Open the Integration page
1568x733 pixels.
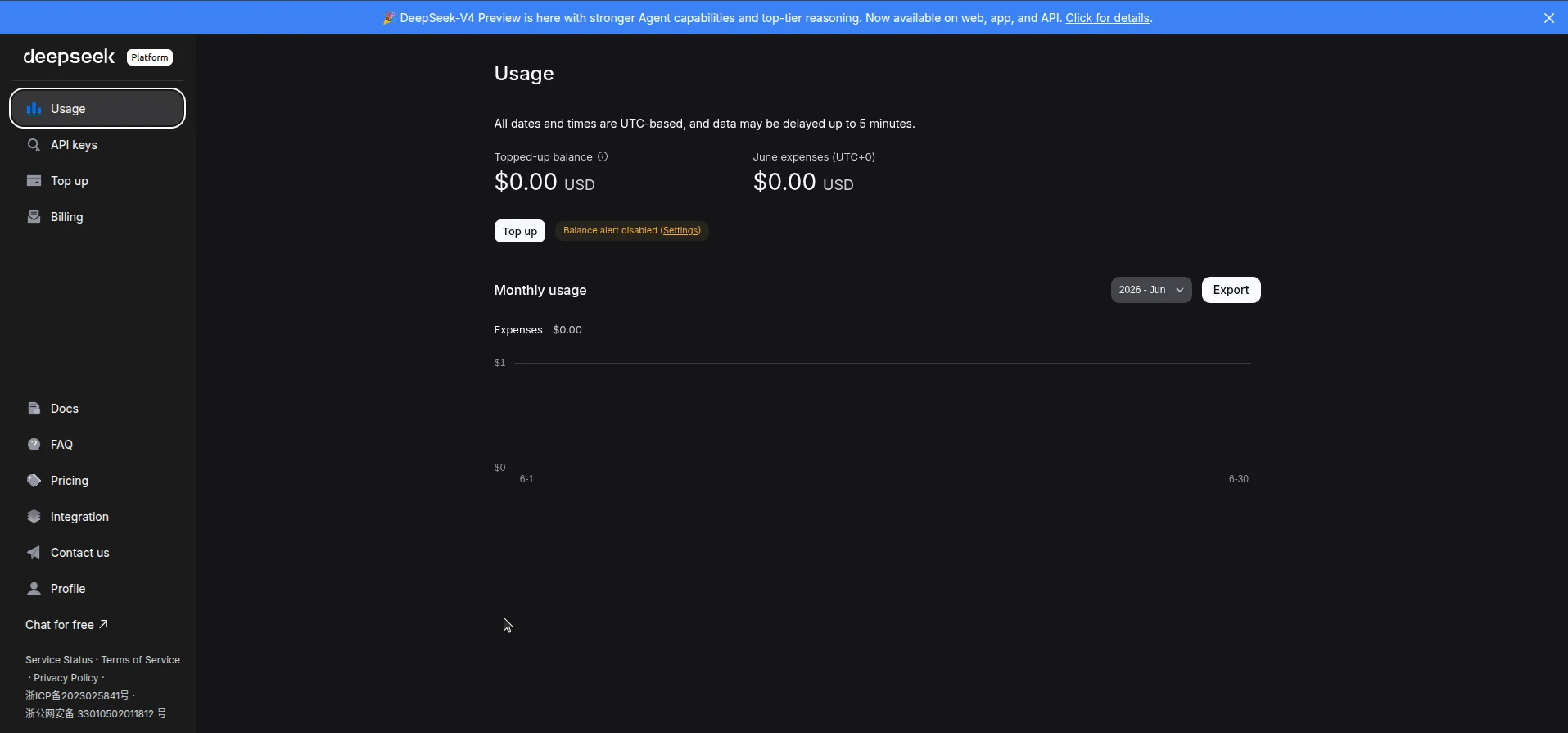pos(97,517)
